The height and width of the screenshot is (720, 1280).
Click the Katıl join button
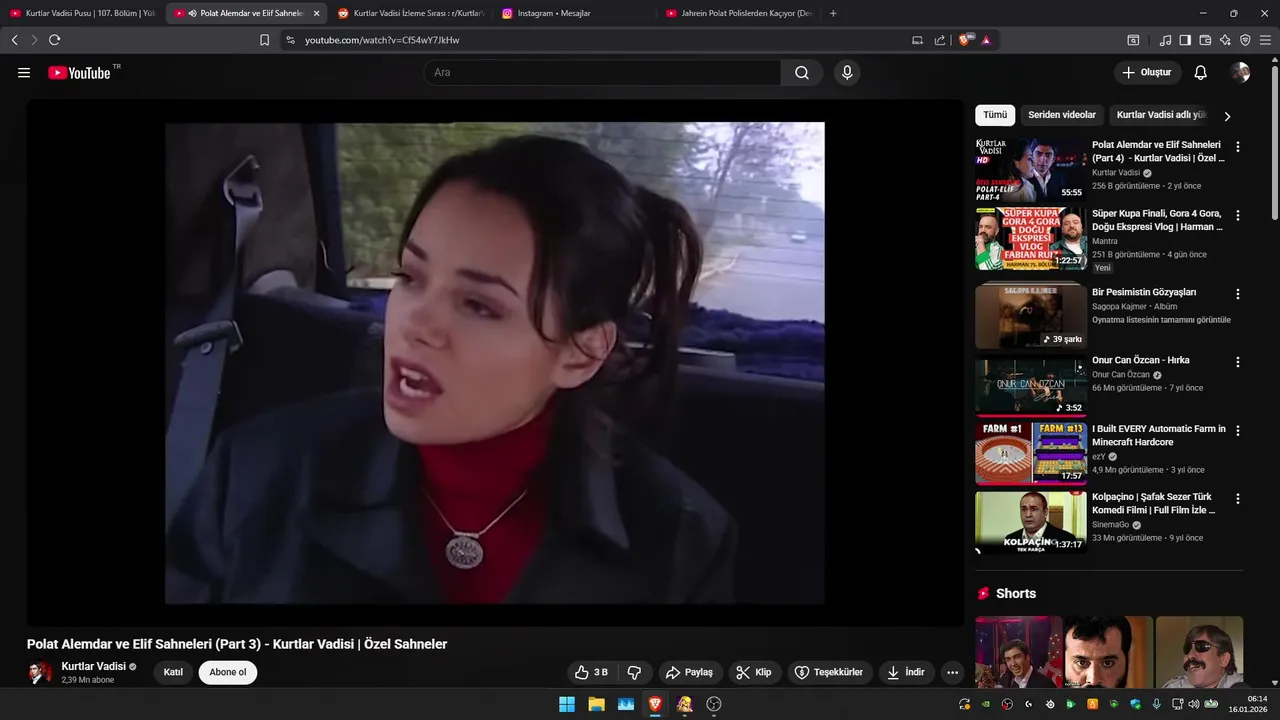click(173, 672)
